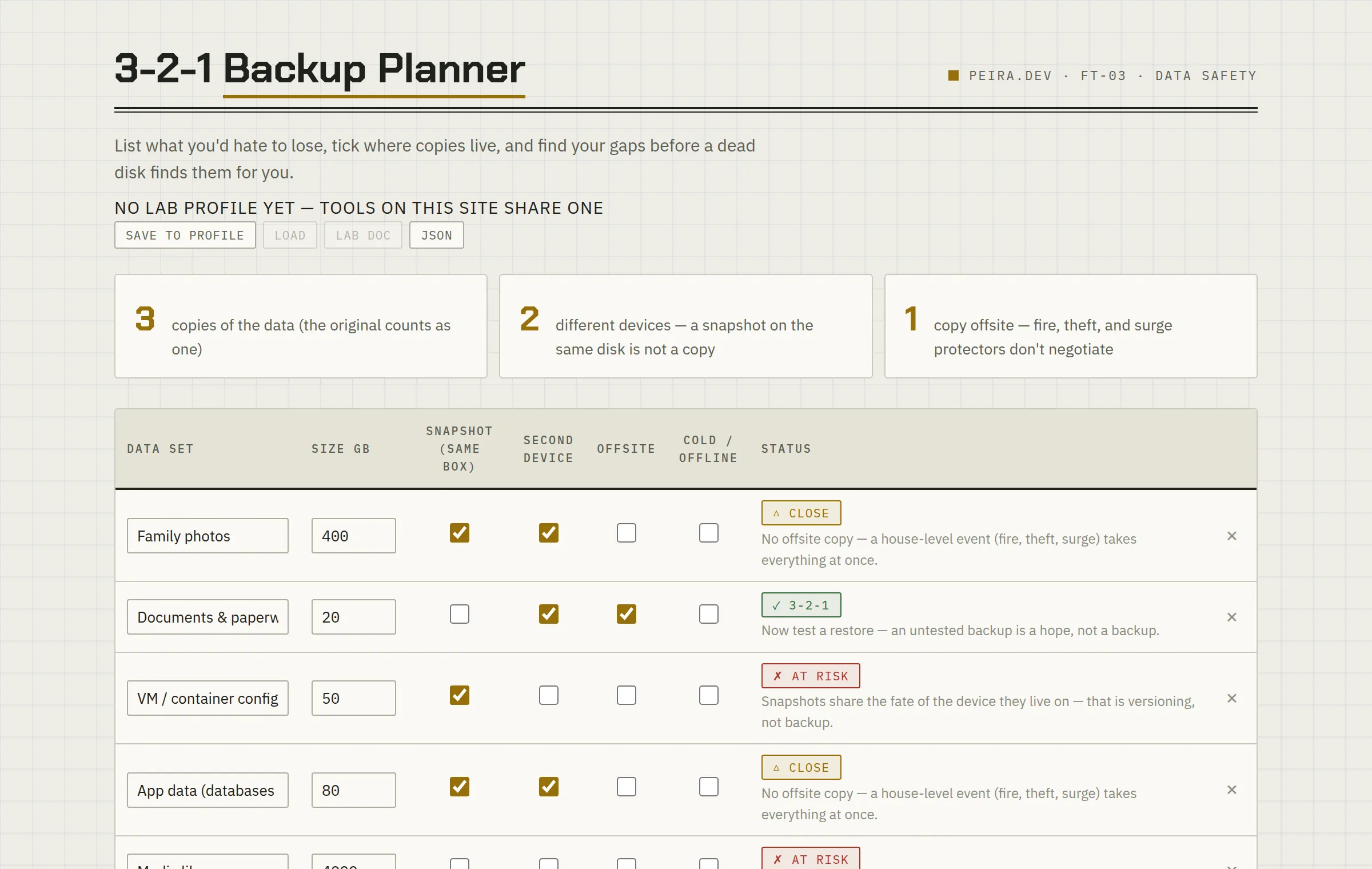
Task: Untick Second Device for Family photos
Action: [548, 533]
